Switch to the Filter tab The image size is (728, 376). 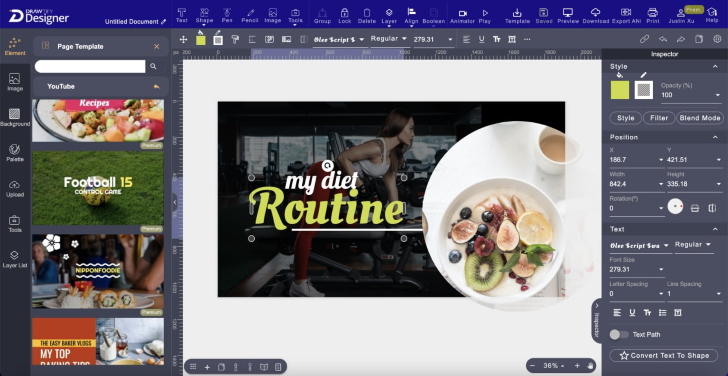pyautogui.click(x=659, y=118)
